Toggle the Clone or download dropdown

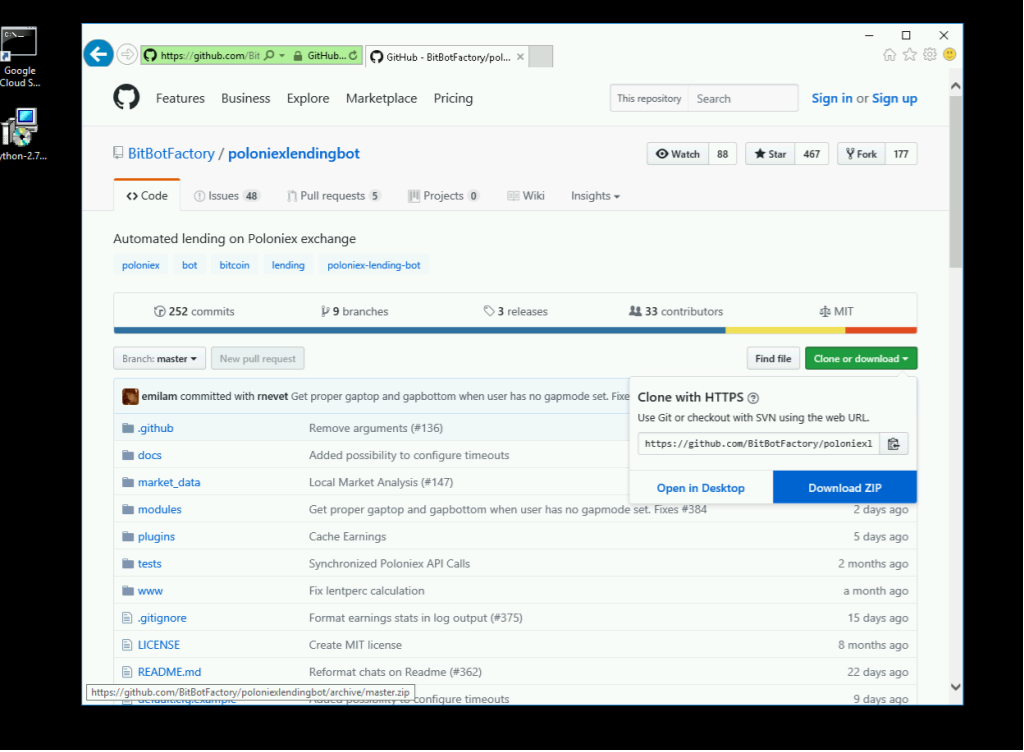[x=861, y=359]
